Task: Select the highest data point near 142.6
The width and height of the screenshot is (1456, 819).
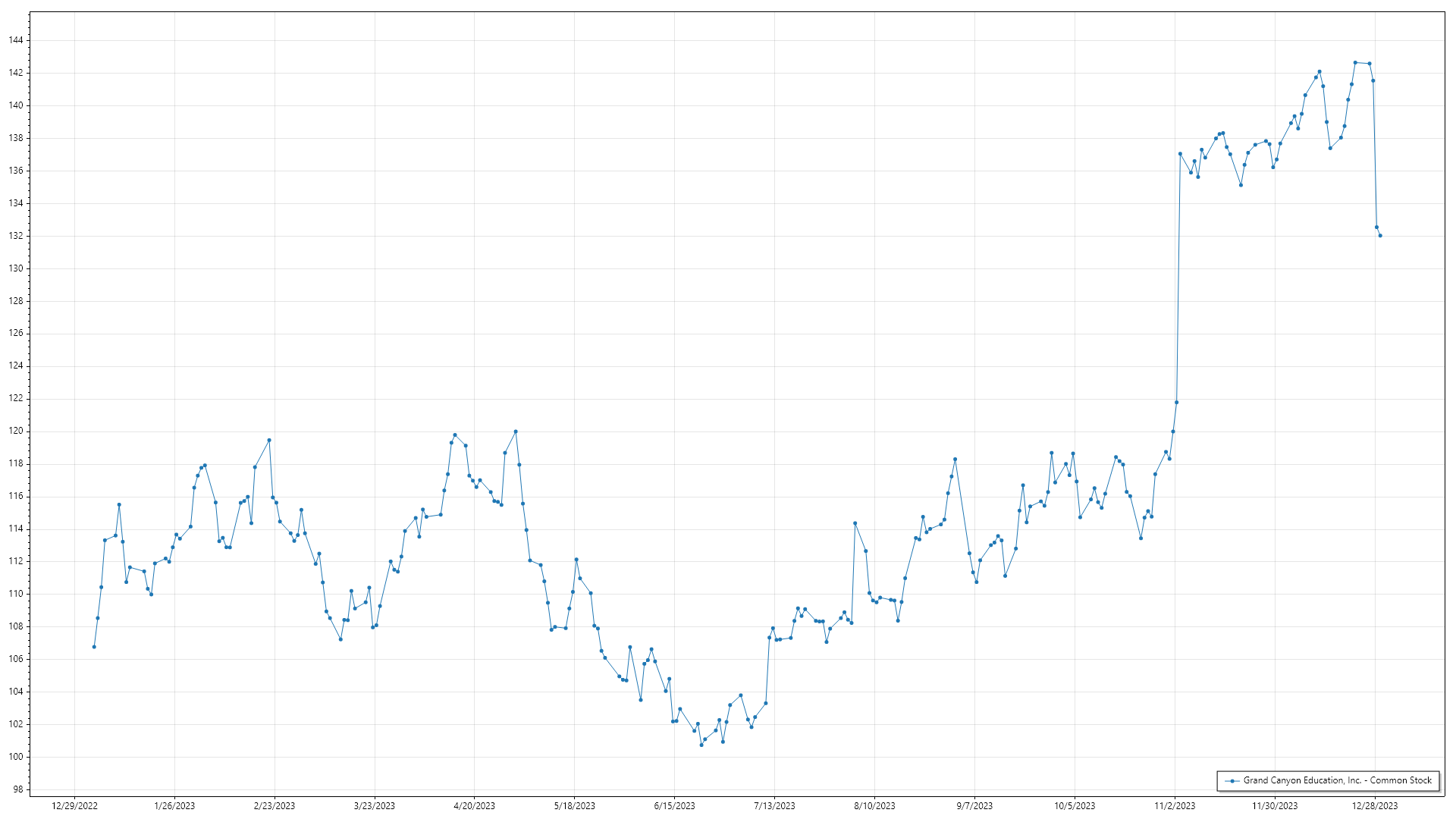Action: point(1355,63)
